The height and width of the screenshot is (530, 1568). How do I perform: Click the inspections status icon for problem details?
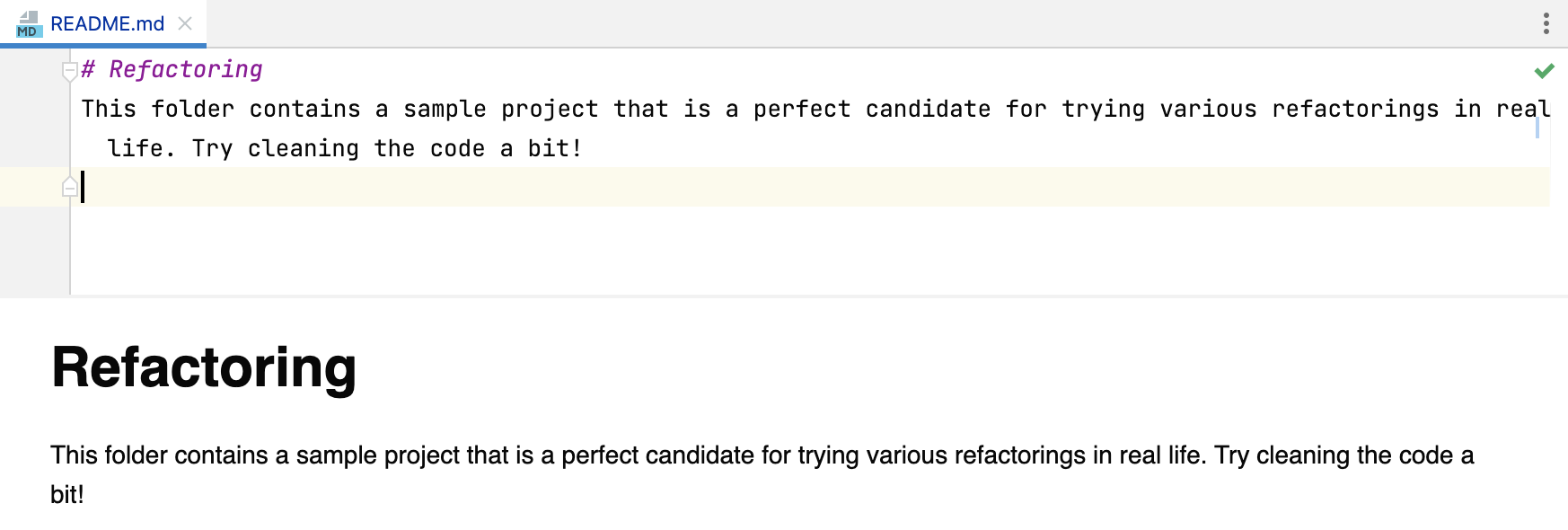tap(1543, 69)
